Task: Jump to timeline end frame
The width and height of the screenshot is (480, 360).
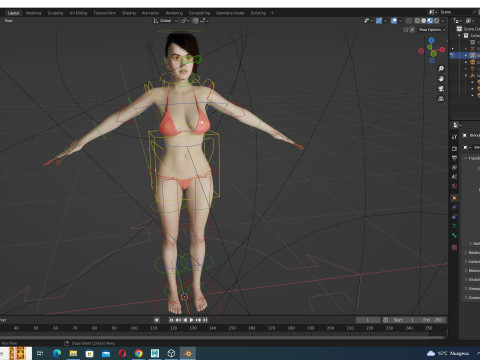Action: click(x=205, y=320)
